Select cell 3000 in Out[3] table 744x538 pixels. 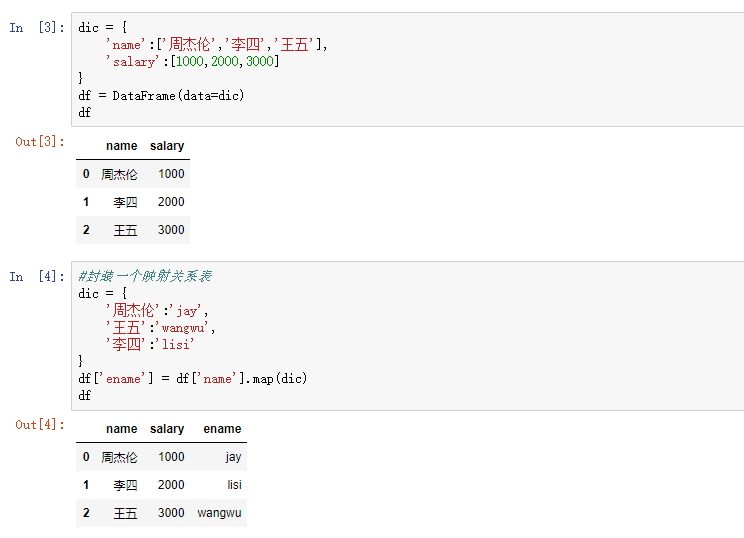point(171,230)
